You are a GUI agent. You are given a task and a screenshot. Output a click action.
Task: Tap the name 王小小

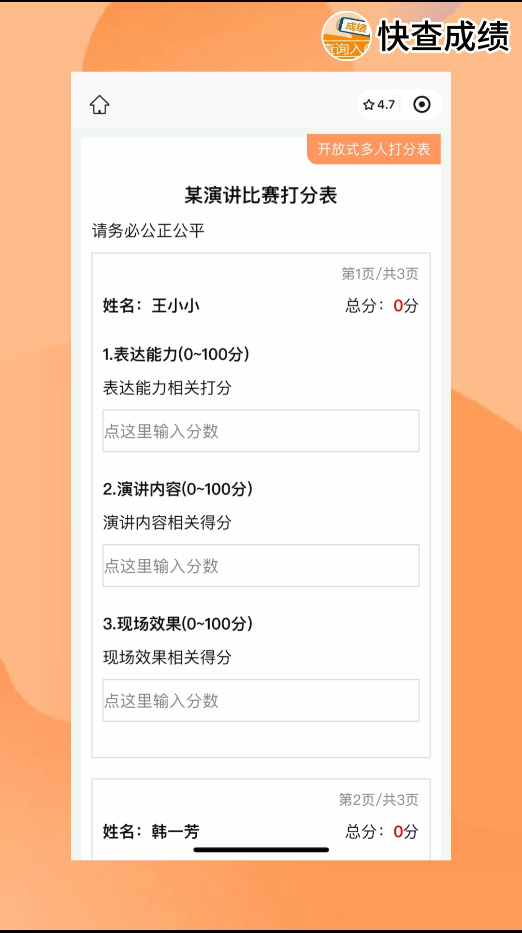[x=176, y=306]
